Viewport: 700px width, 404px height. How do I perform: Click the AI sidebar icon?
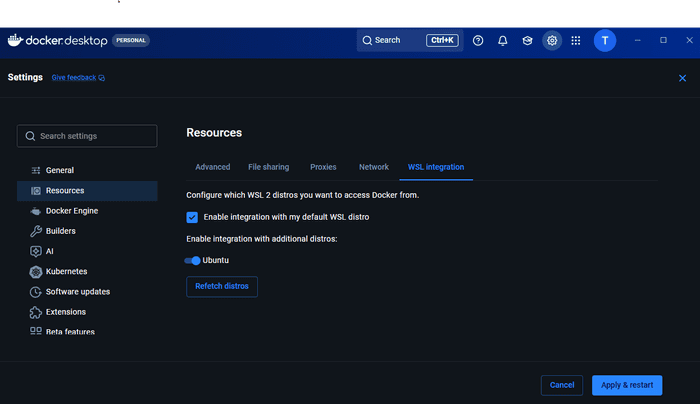36,251
